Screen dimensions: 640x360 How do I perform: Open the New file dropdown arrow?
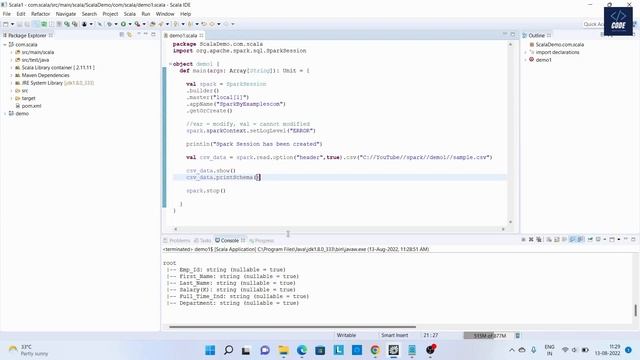pyautogui.click(x=12, y=24)
